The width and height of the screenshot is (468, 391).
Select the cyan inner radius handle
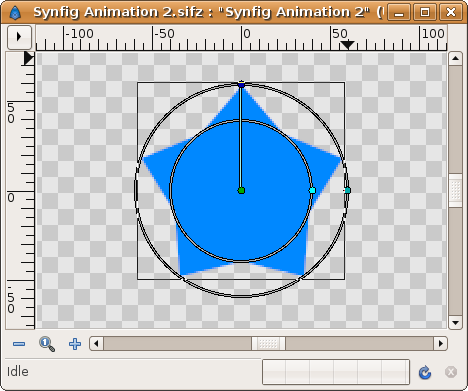coord(312,190)
